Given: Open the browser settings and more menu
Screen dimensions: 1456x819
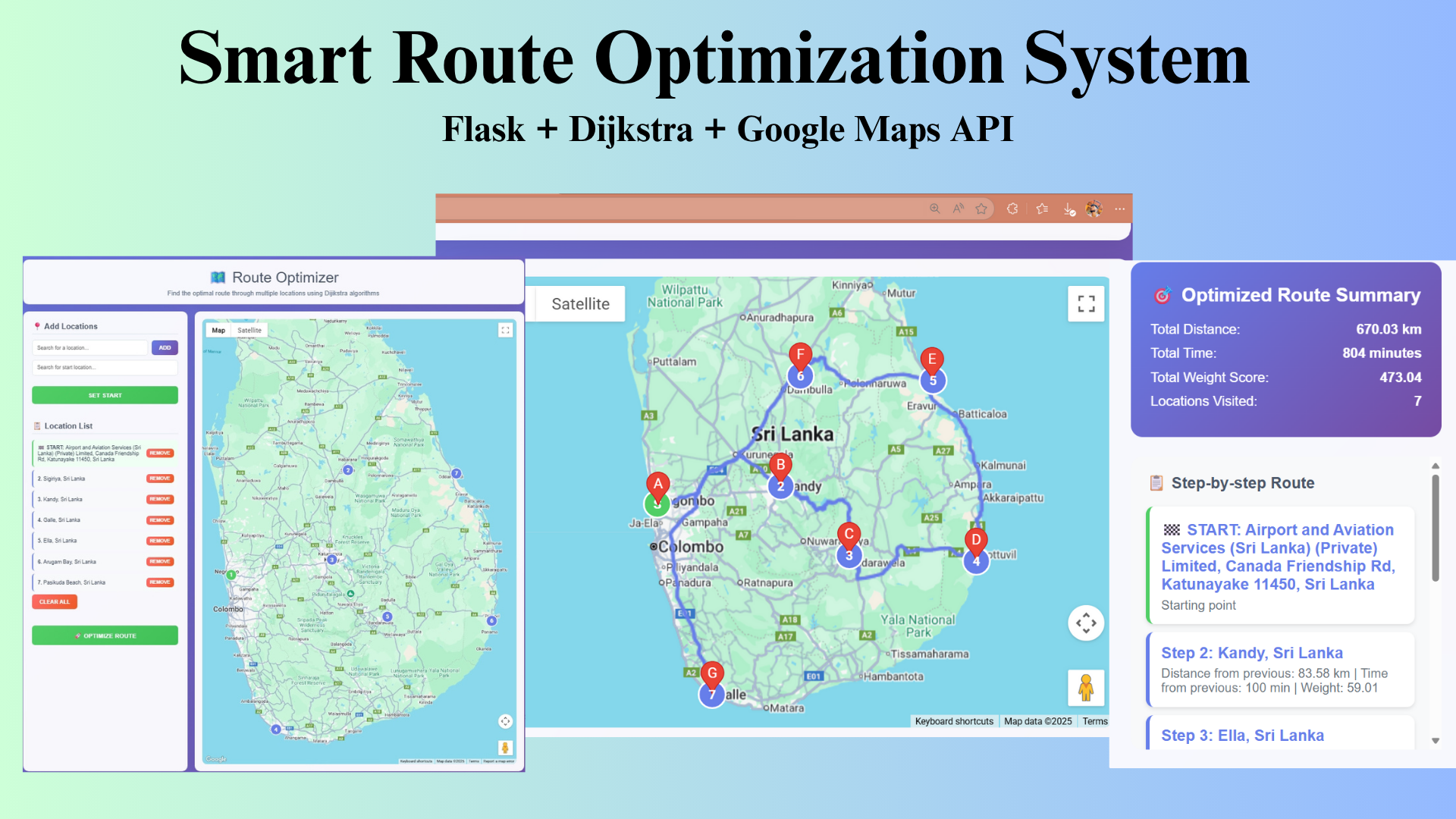Looking at the screenshot, I should tap(1119, 209).
